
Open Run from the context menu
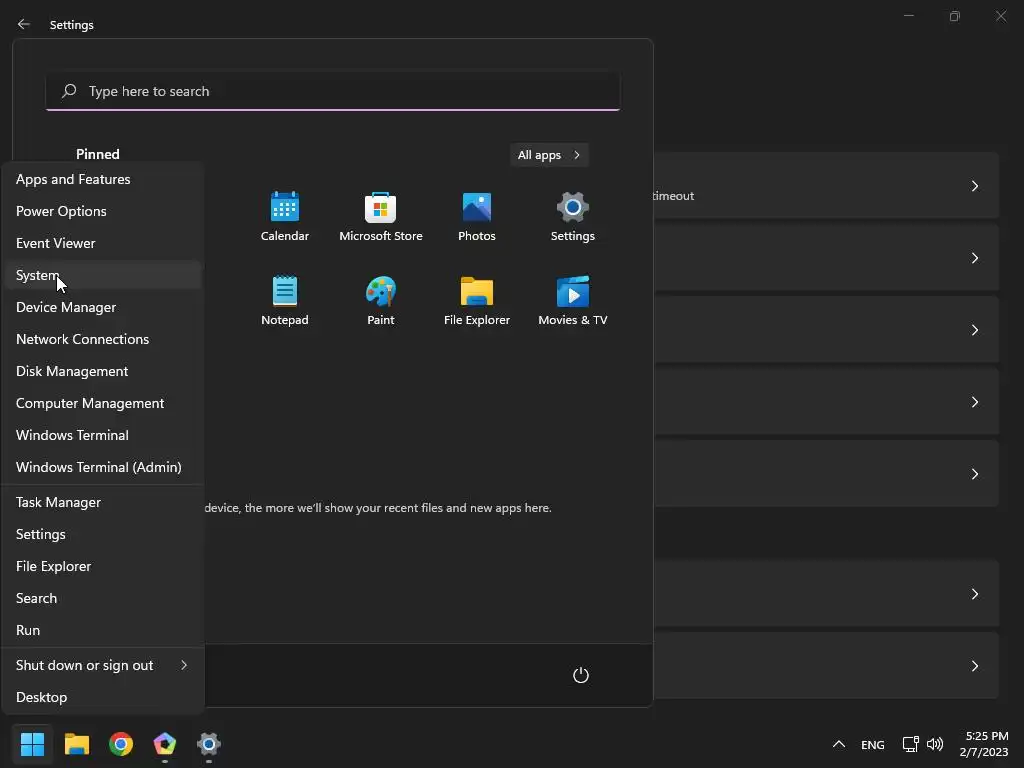click(x=103, y=630)
